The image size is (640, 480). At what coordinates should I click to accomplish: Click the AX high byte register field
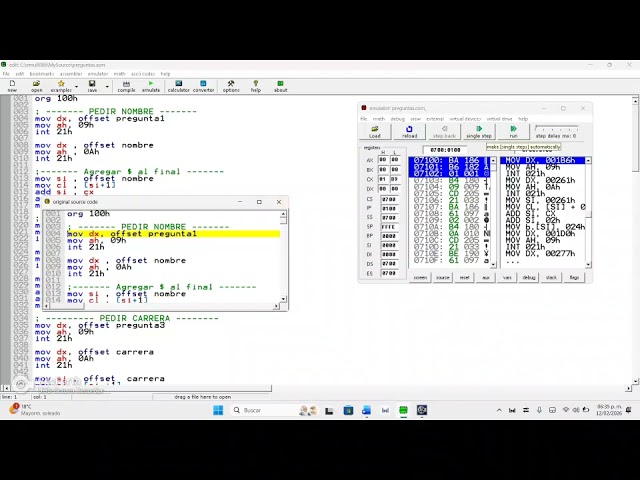point(383,160)
